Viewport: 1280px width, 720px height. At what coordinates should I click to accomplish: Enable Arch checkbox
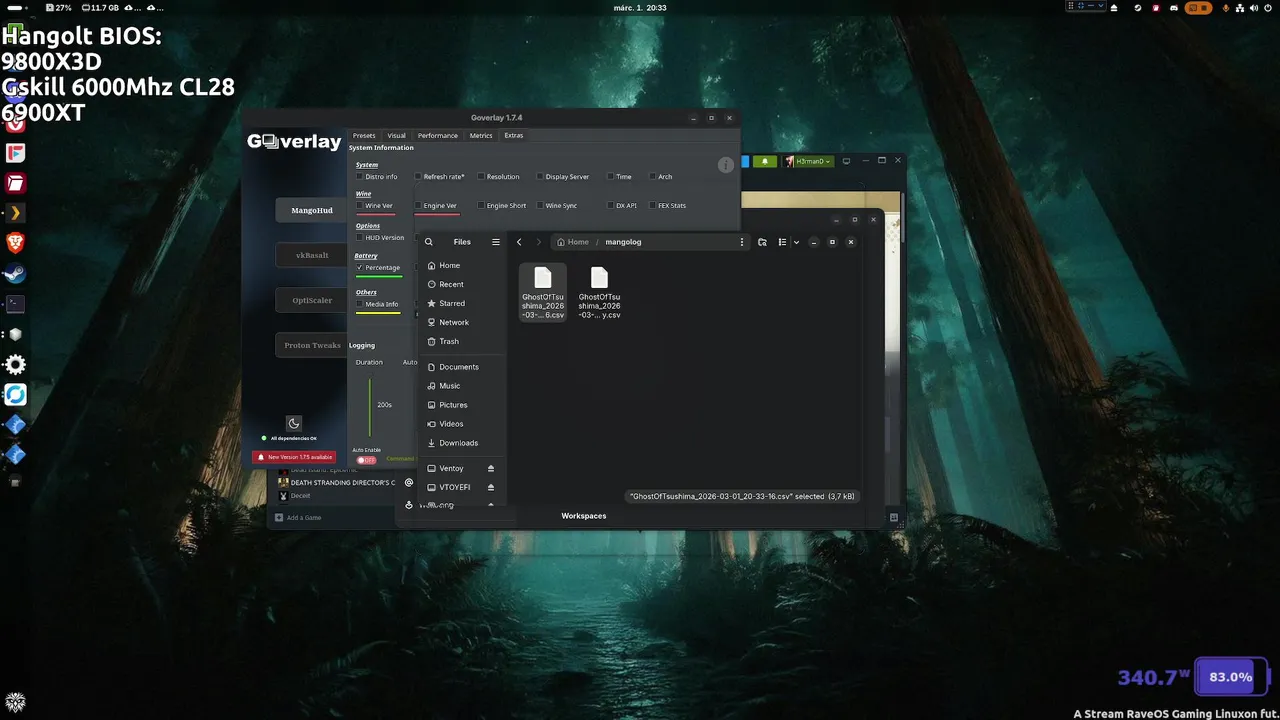click(x=652, y=177)
